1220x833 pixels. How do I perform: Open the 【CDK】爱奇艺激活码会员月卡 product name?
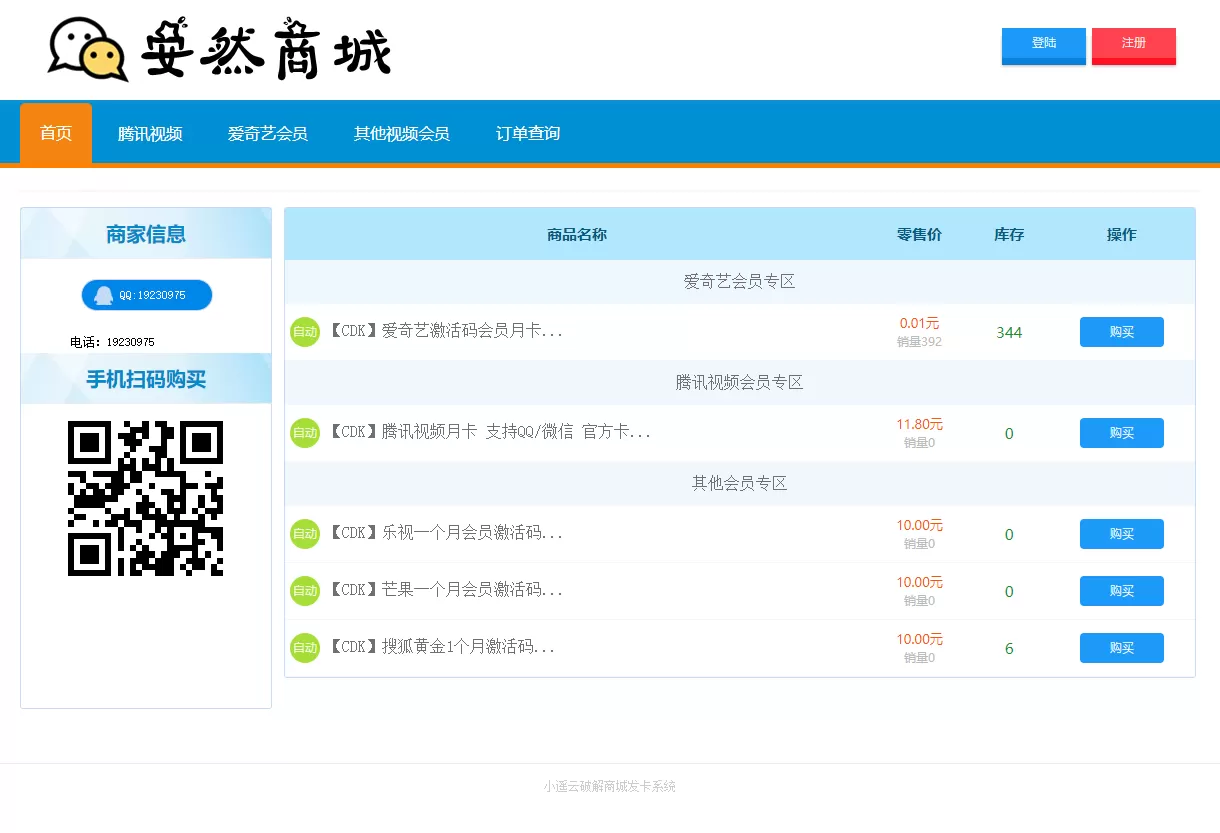pos(445,331)
